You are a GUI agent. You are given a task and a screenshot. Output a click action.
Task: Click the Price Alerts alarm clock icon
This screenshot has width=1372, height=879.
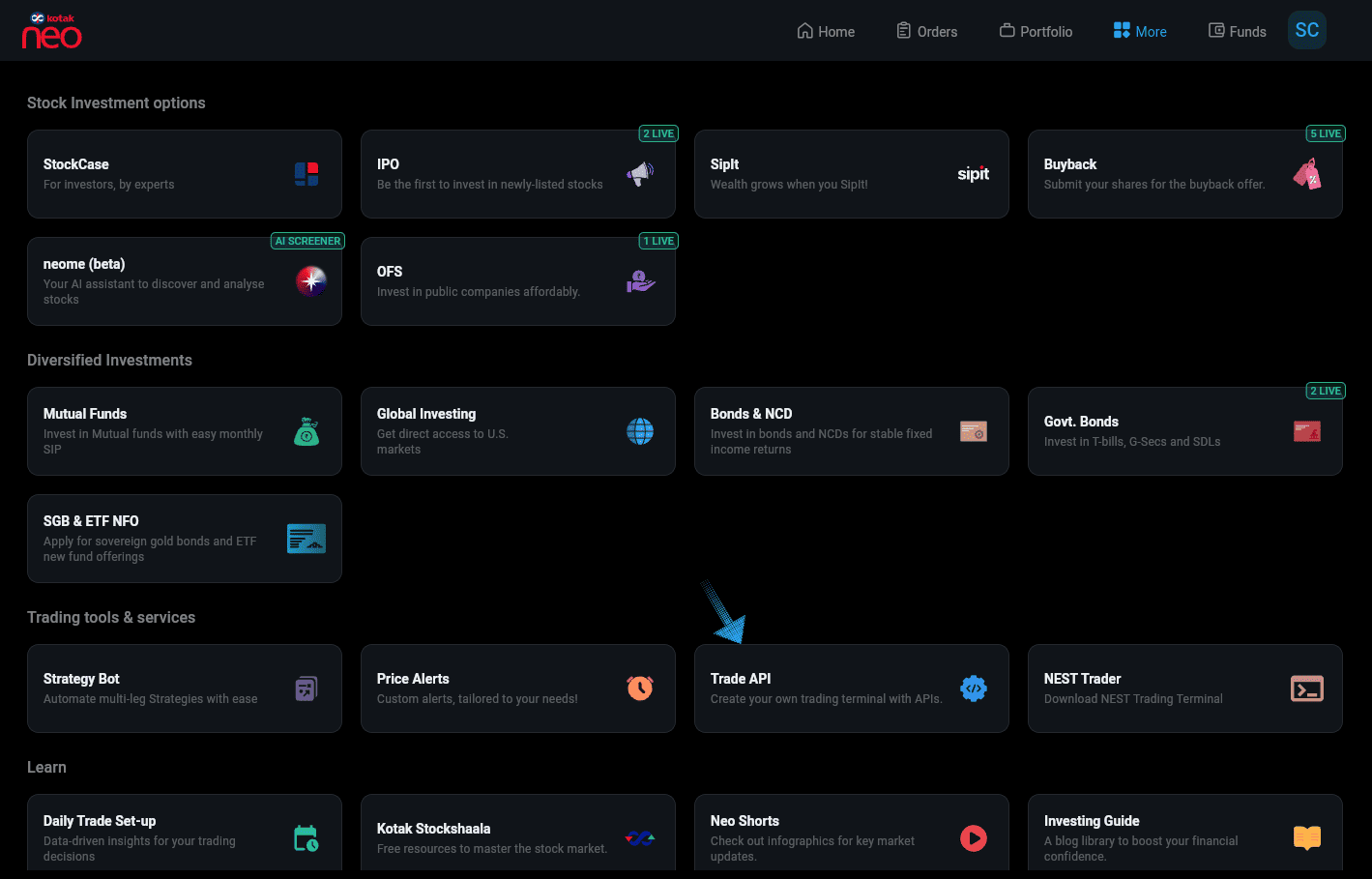(640, 689)
